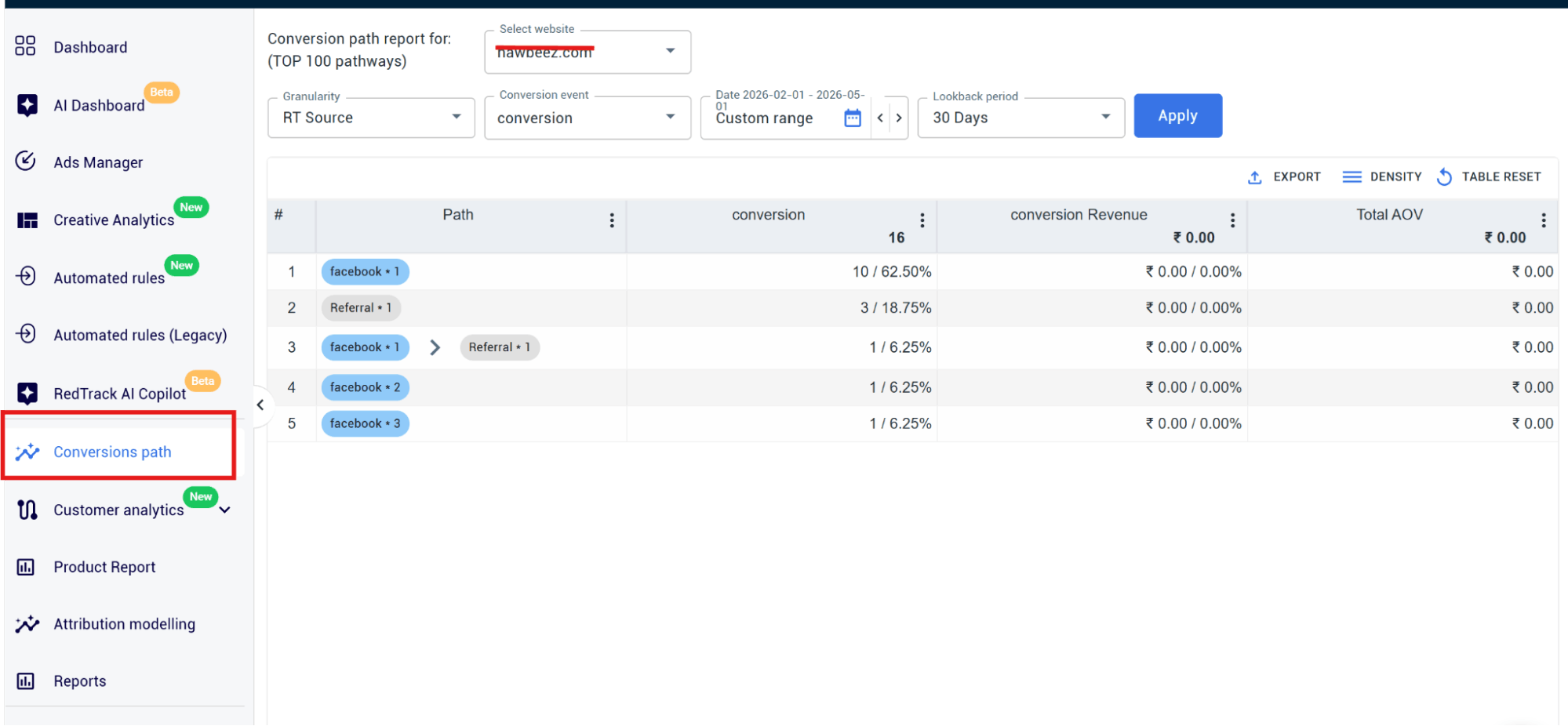The height and width of the screenshot is (726, 1568).
Task: Open the Dashboard grid icon
Action: [25, 46]
